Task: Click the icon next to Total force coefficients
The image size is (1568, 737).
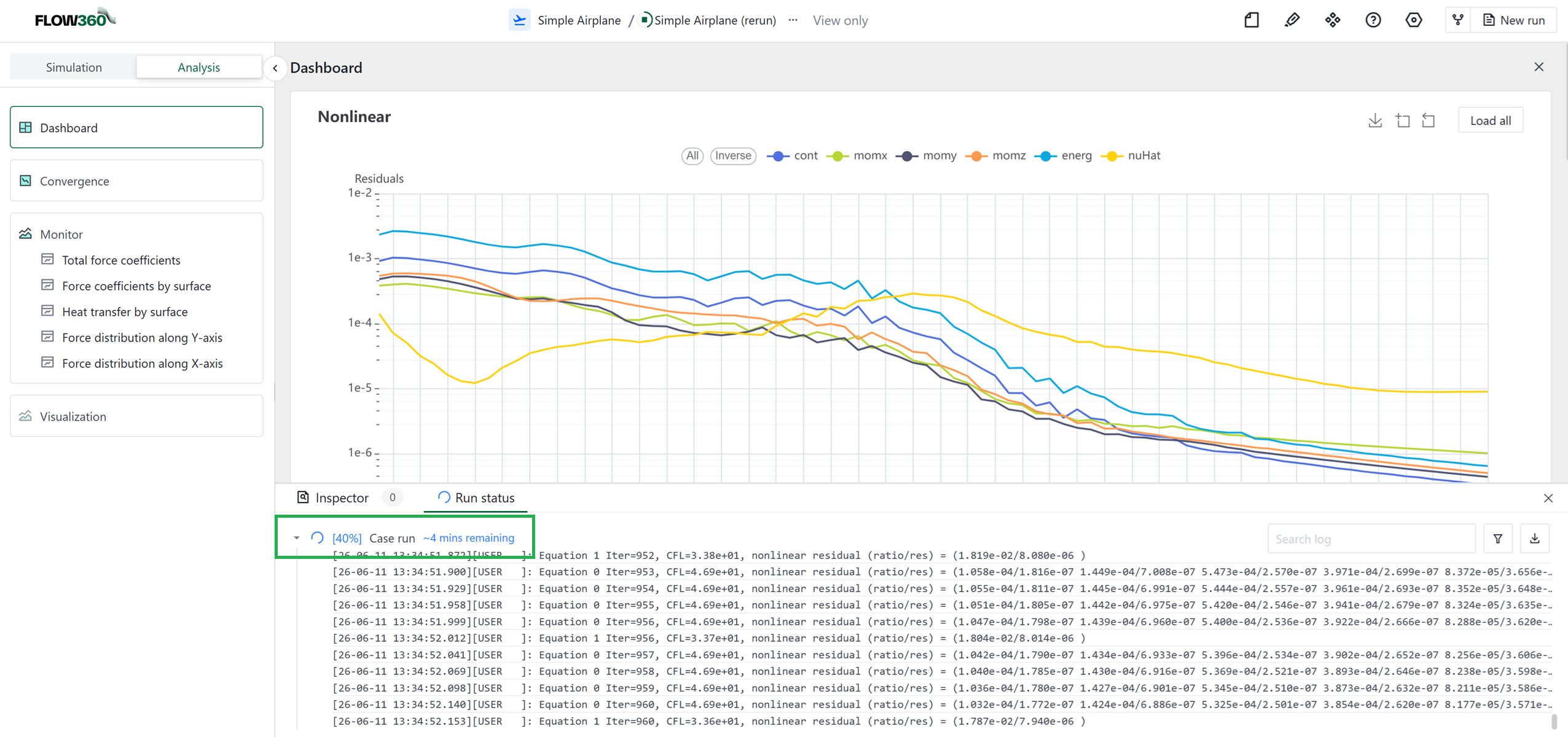Action: (47, 259)
